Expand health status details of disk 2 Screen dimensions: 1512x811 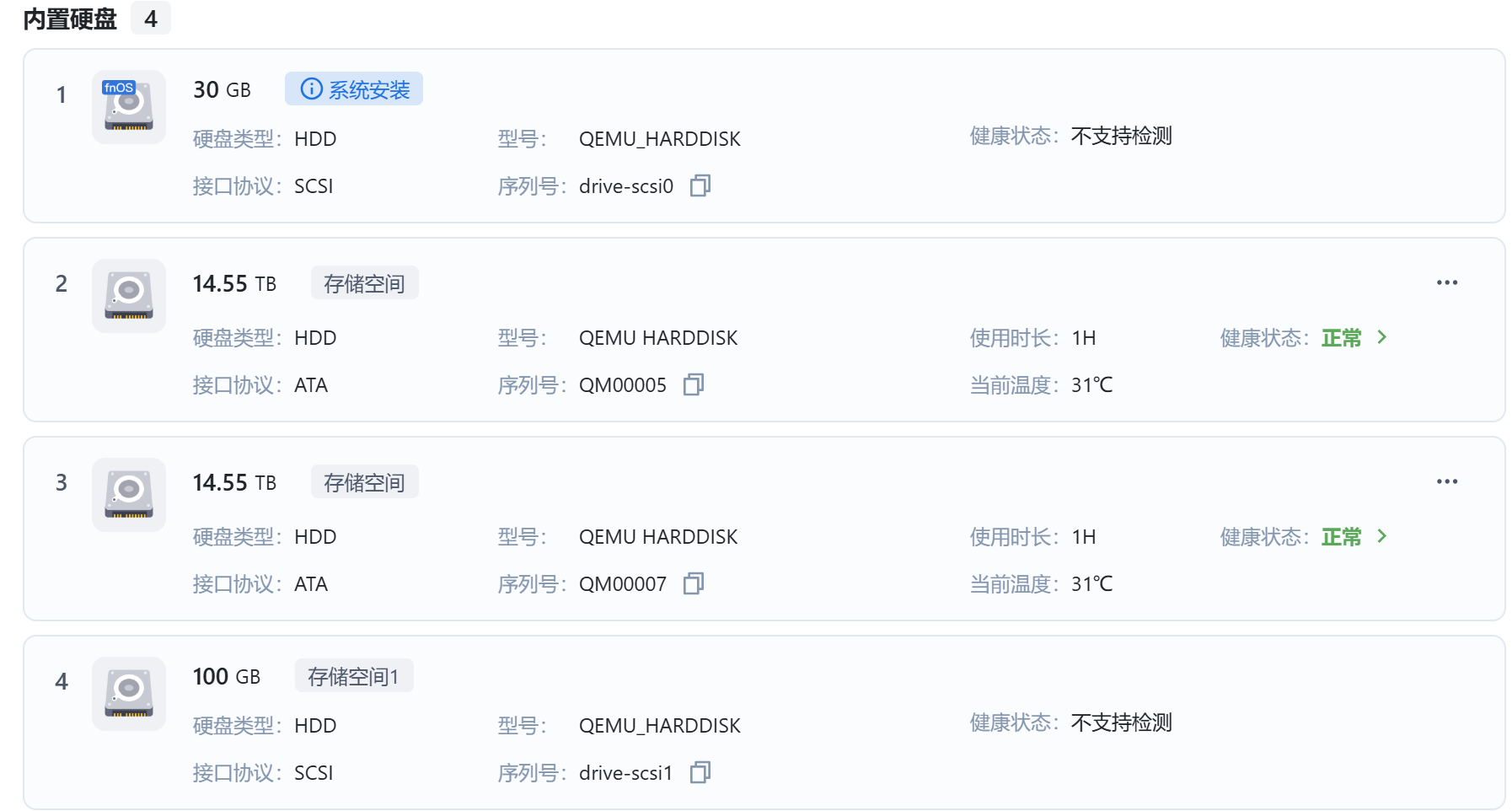pyautogui.click(x=1382, y=337)
